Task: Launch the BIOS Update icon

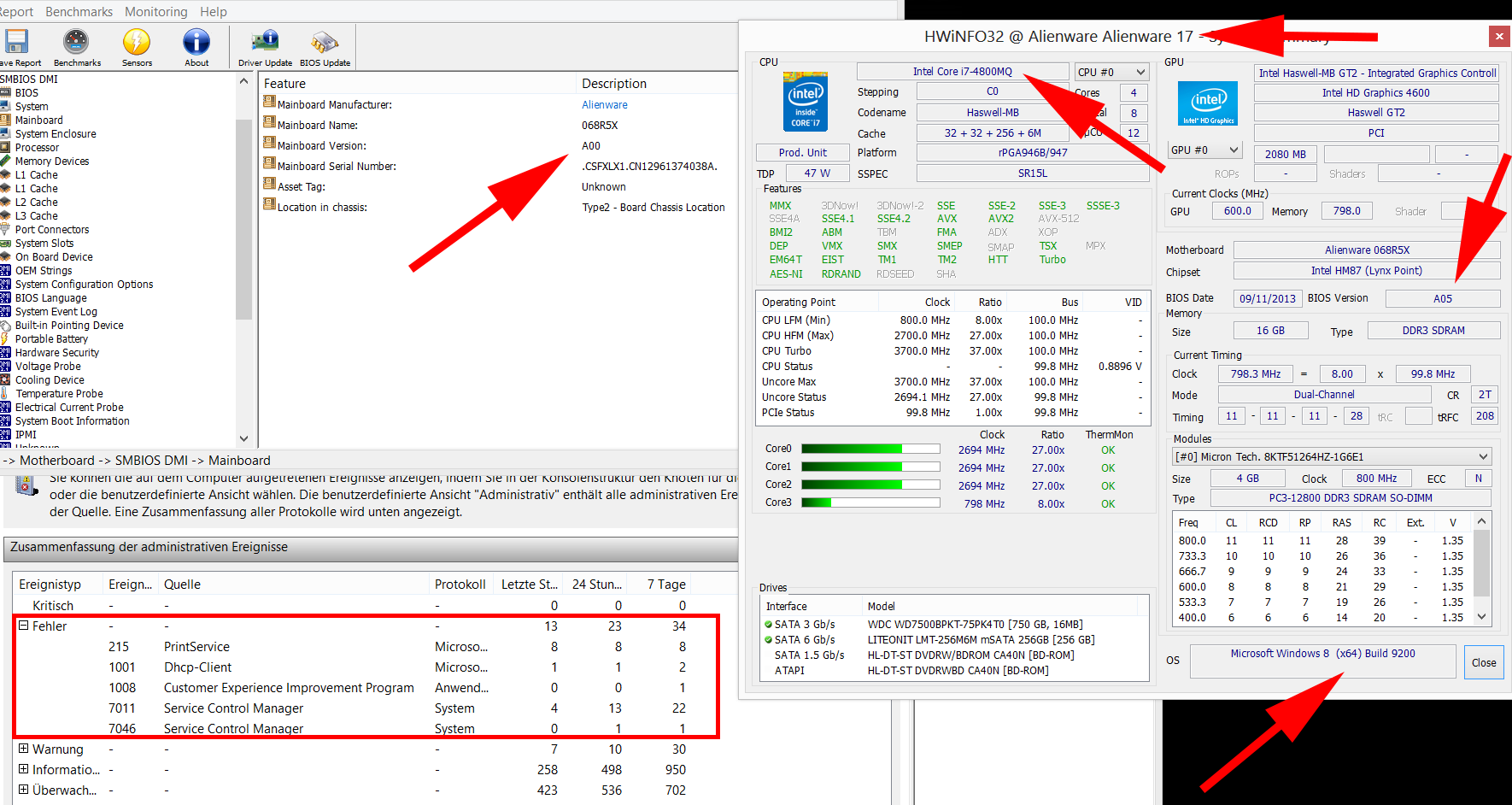Action: point(325,42)
